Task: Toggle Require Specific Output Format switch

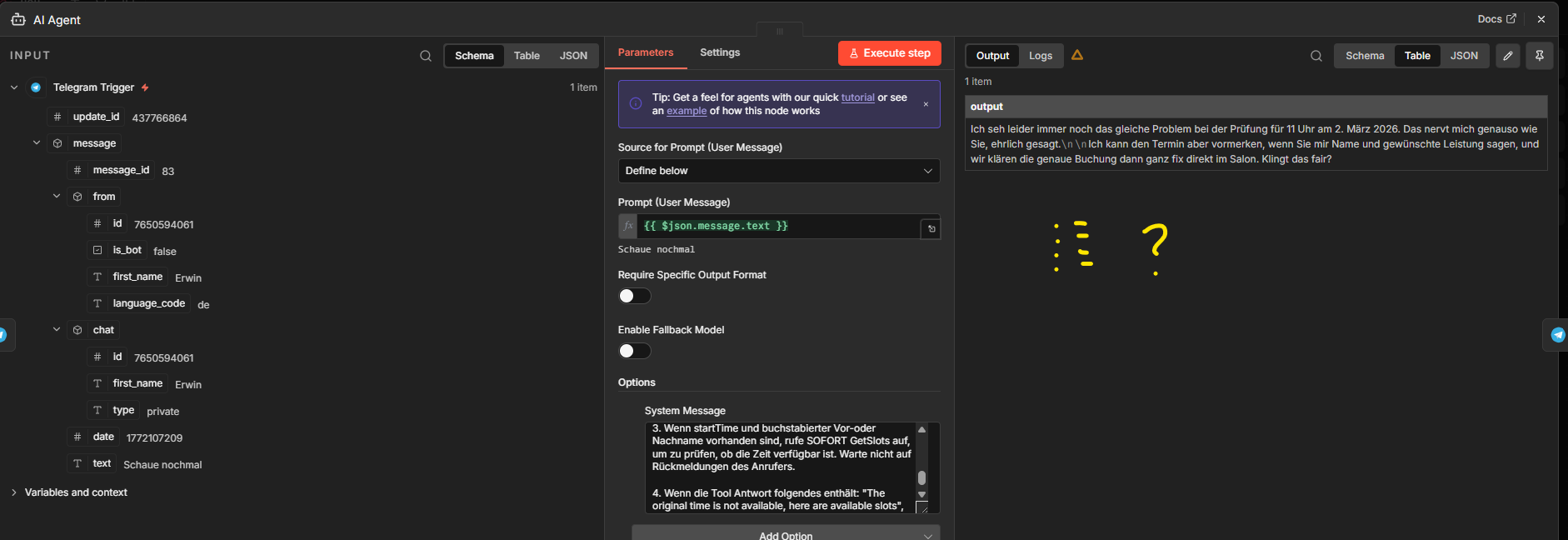Action: 634,296
